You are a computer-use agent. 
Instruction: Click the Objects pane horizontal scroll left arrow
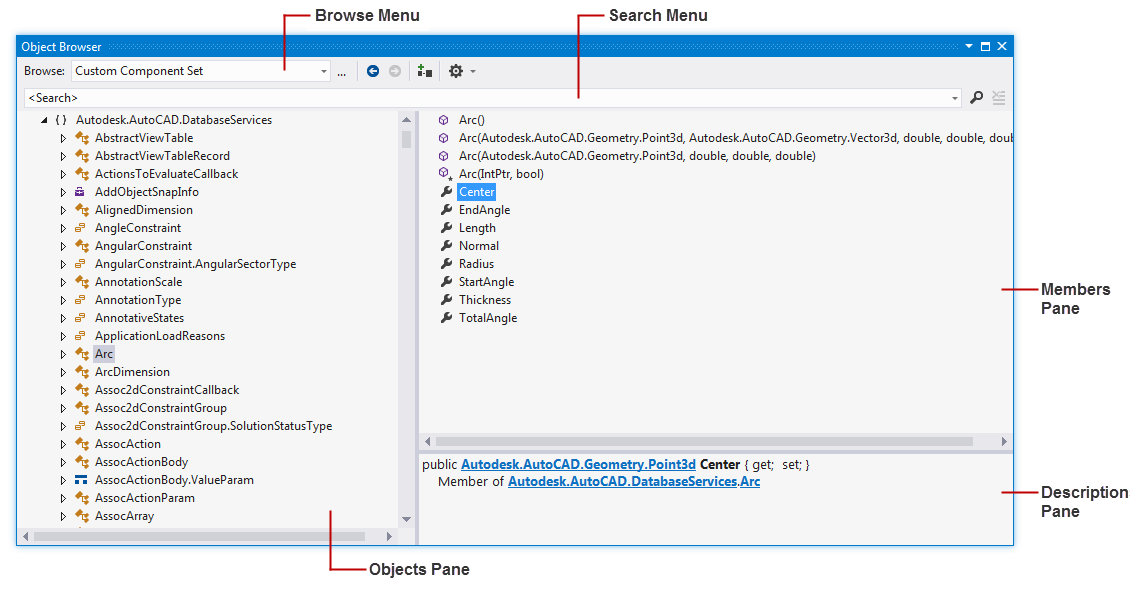[x=25, y=537]
